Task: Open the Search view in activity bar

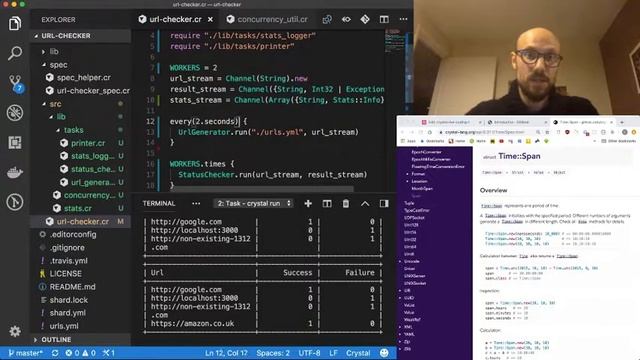Action: 15,53
